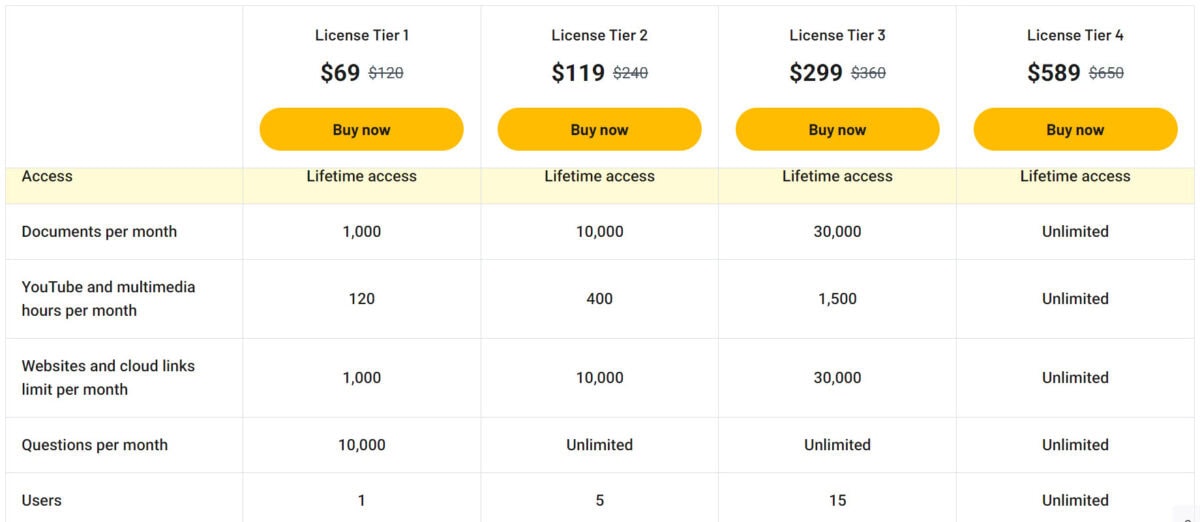Select the License Tier 4 title

tap(1075, 35)
